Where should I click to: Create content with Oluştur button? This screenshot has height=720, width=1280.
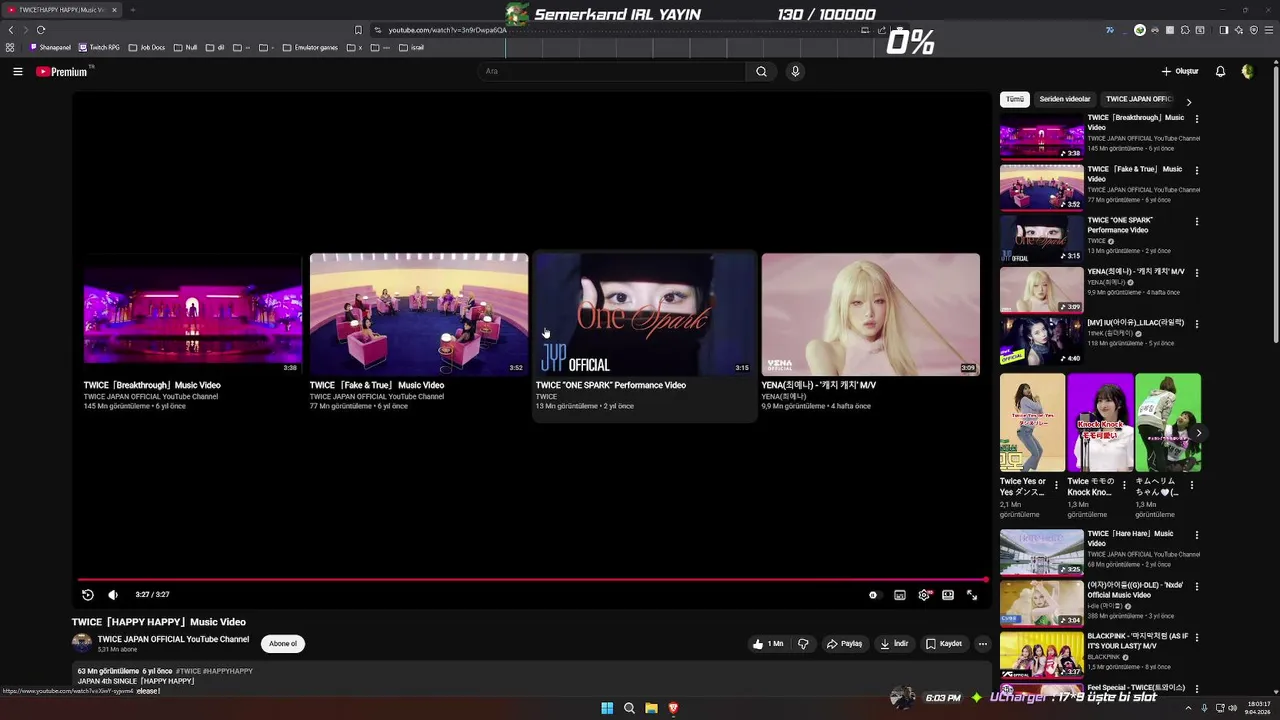pyautogui.click(x=1180, y=71)
